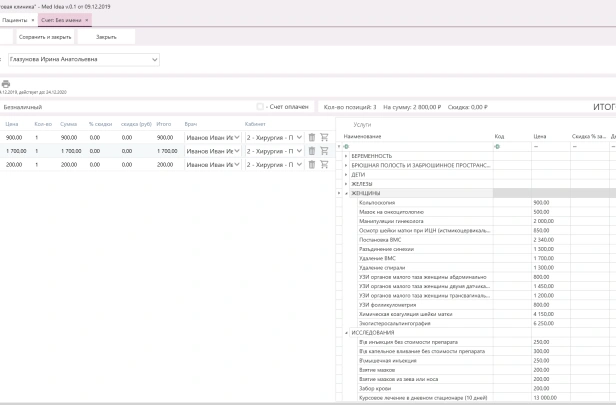Expand the БЕРЕМЕННОСТЬ service category
Screen dimensions: 616x405
[x=346, y=156]
